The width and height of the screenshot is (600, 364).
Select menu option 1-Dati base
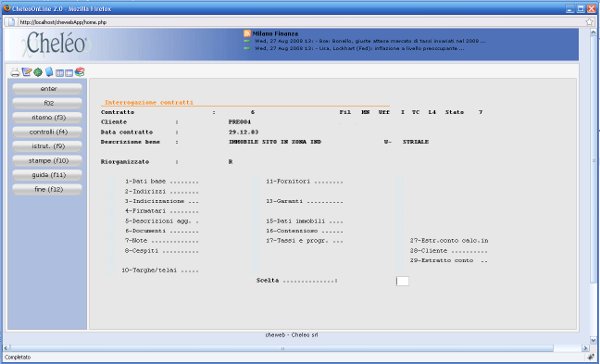162,181
